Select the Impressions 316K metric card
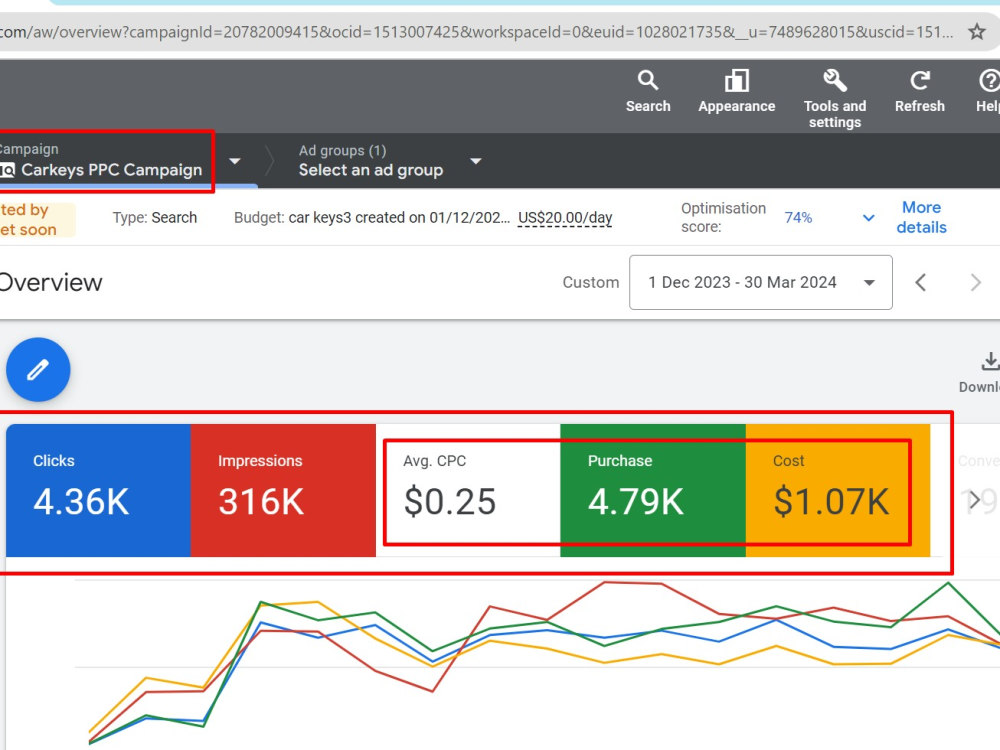1000x750 pixels. pos(283,490)
